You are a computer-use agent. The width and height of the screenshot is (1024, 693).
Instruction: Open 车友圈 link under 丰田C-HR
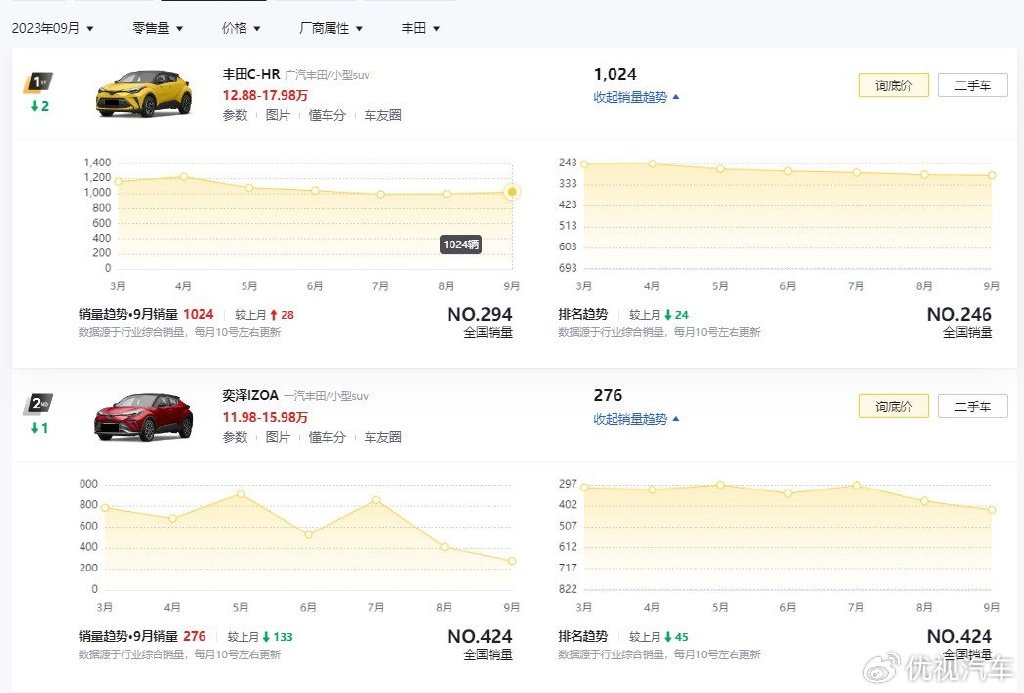click(x=383, y=115)
